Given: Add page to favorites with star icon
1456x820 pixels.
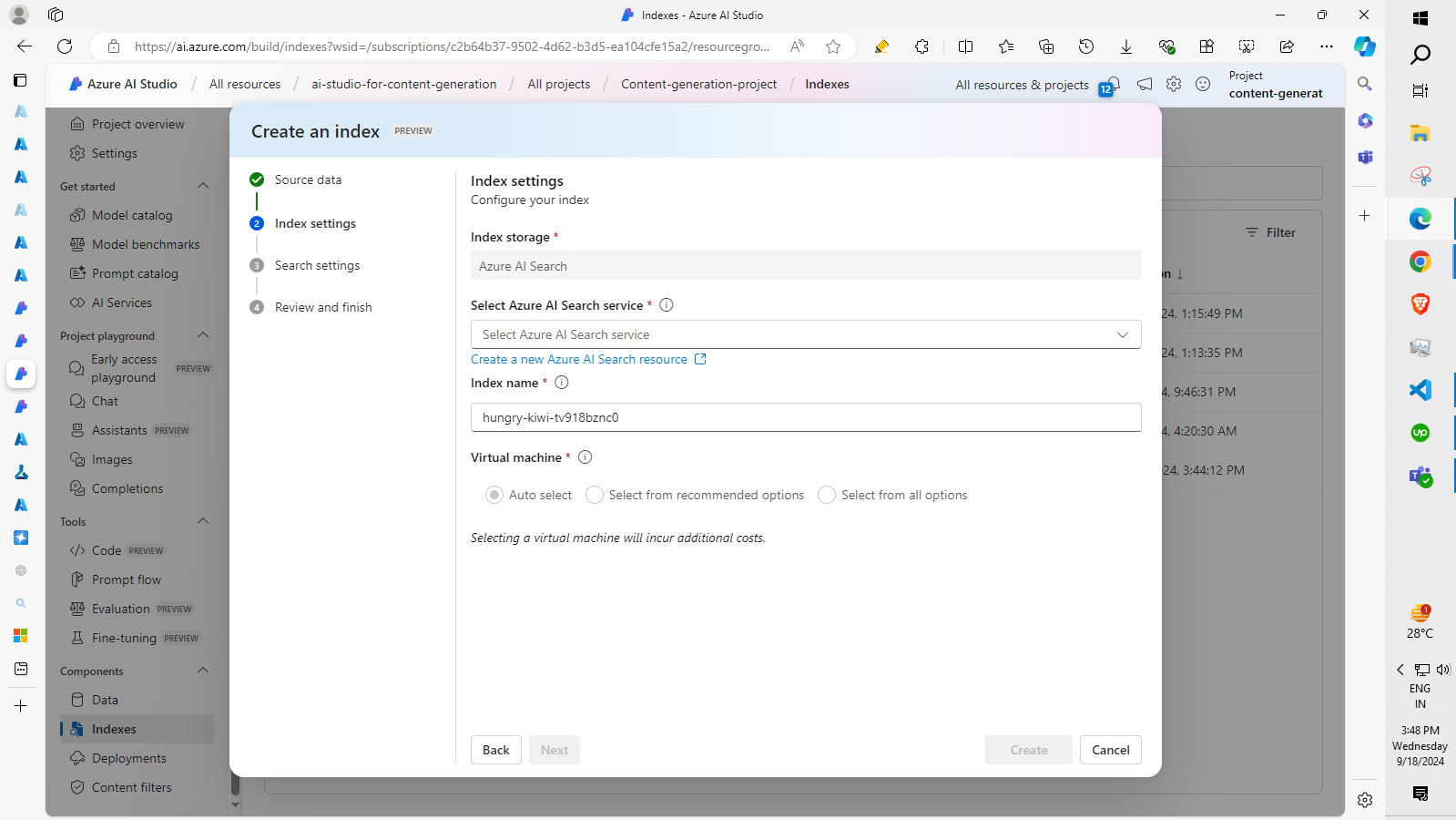Looking at the screenshot, I should coord(833,46).
